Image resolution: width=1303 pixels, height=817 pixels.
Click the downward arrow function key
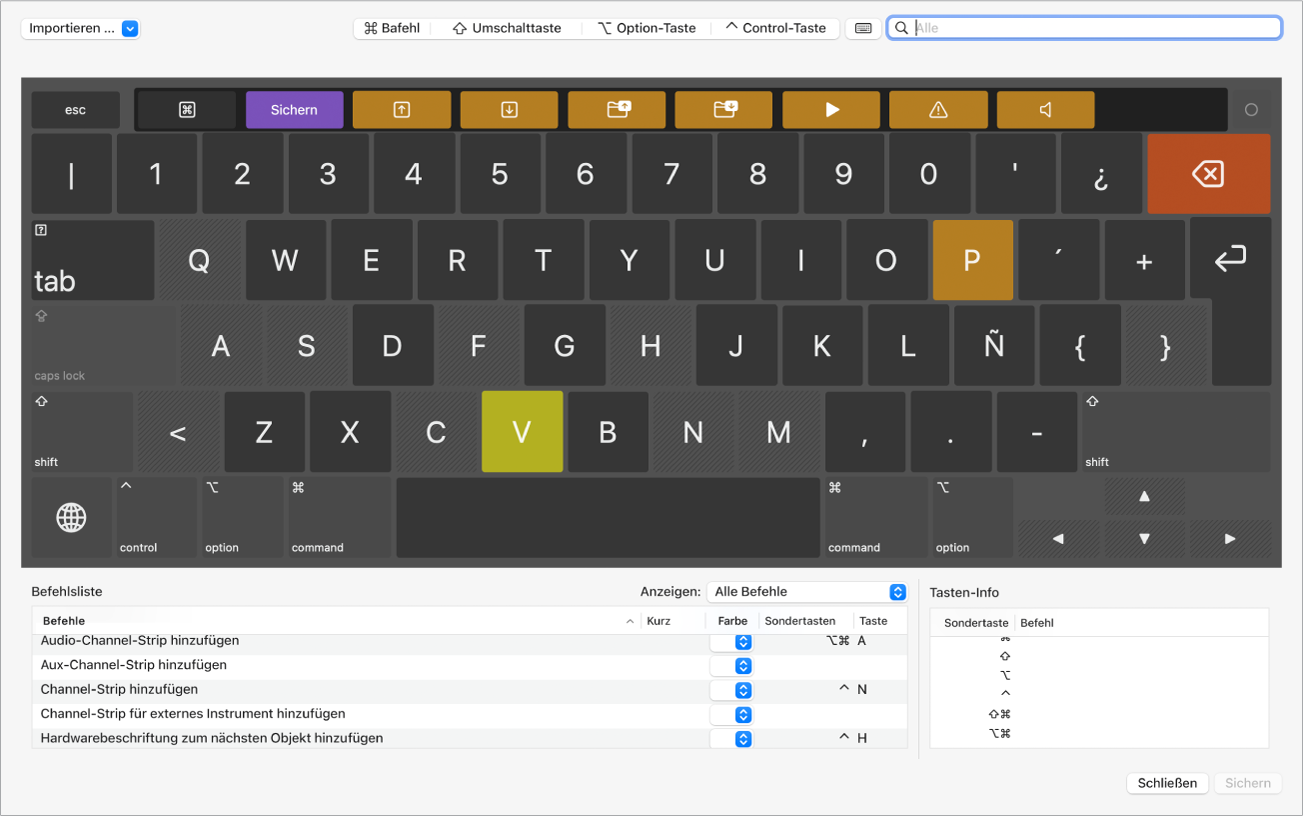(x=509, y=110)
